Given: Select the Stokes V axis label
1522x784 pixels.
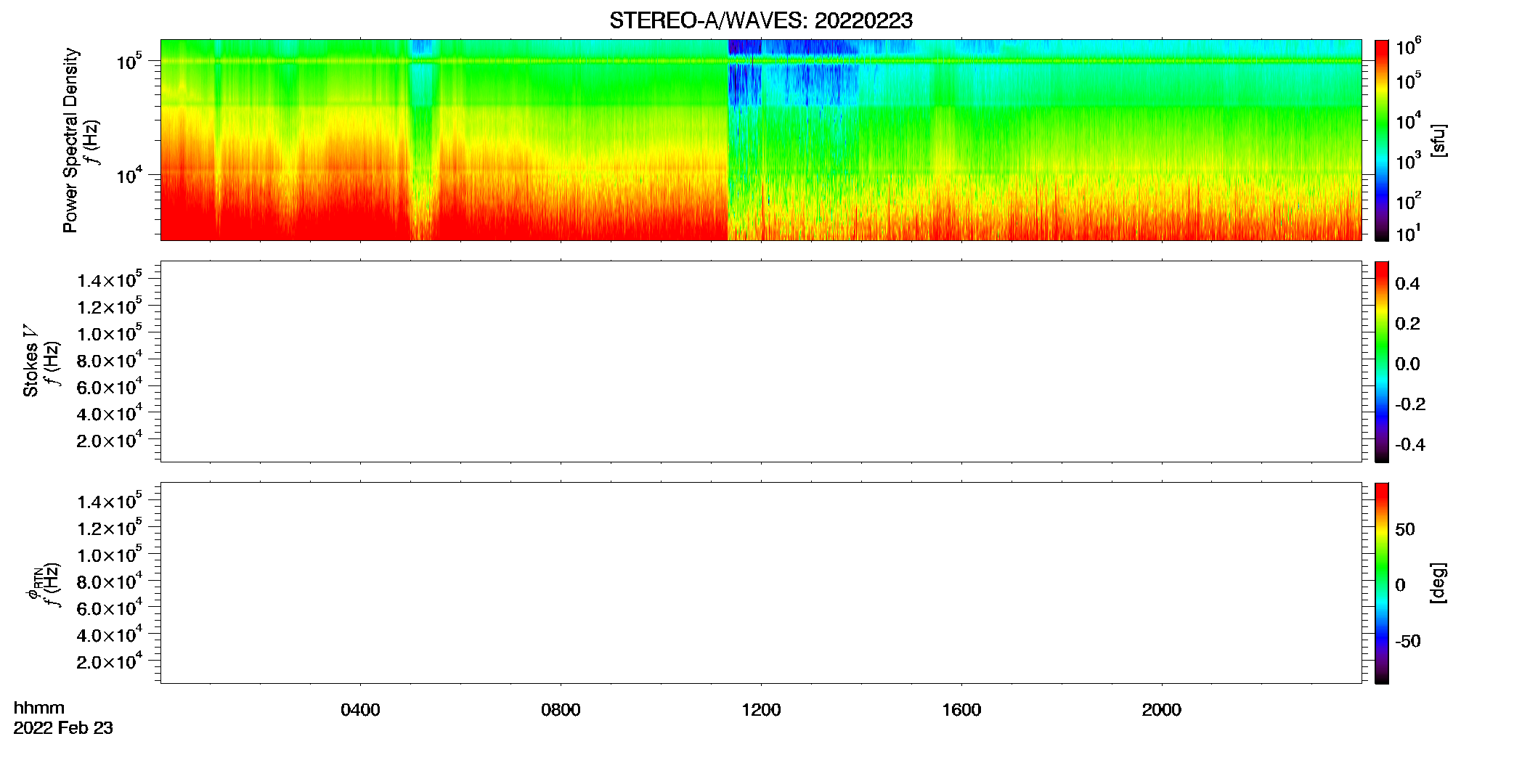Looking at the screenshot, I should coord(30,361).
